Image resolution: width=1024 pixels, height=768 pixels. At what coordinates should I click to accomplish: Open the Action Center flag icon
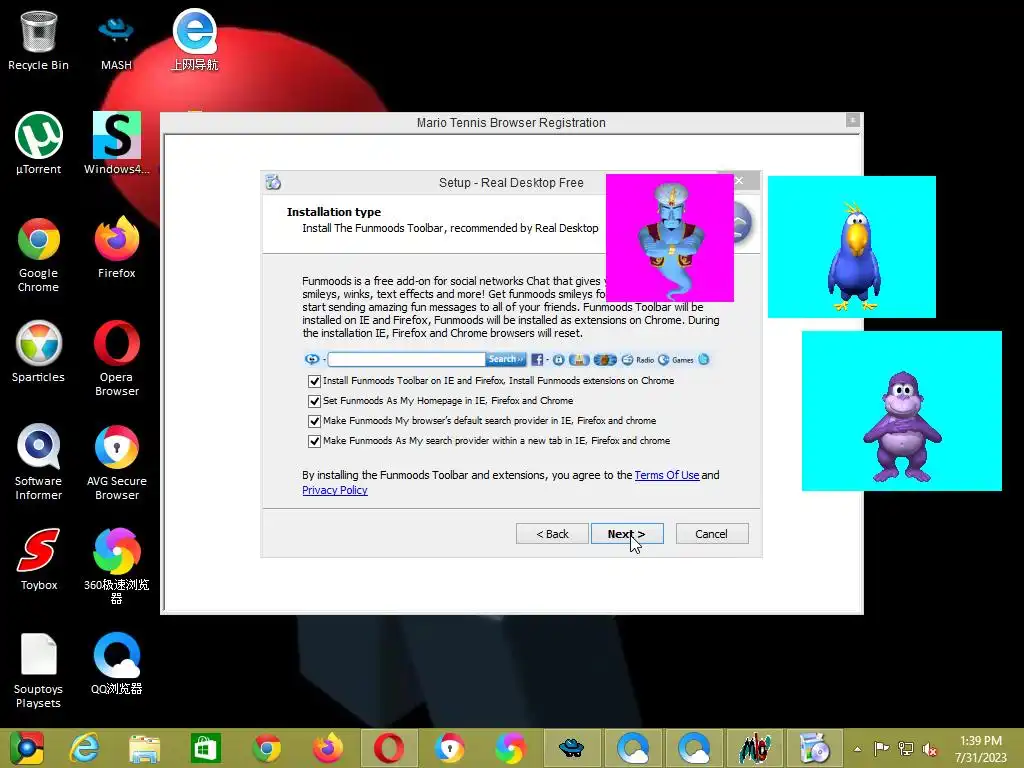(881, 749)
